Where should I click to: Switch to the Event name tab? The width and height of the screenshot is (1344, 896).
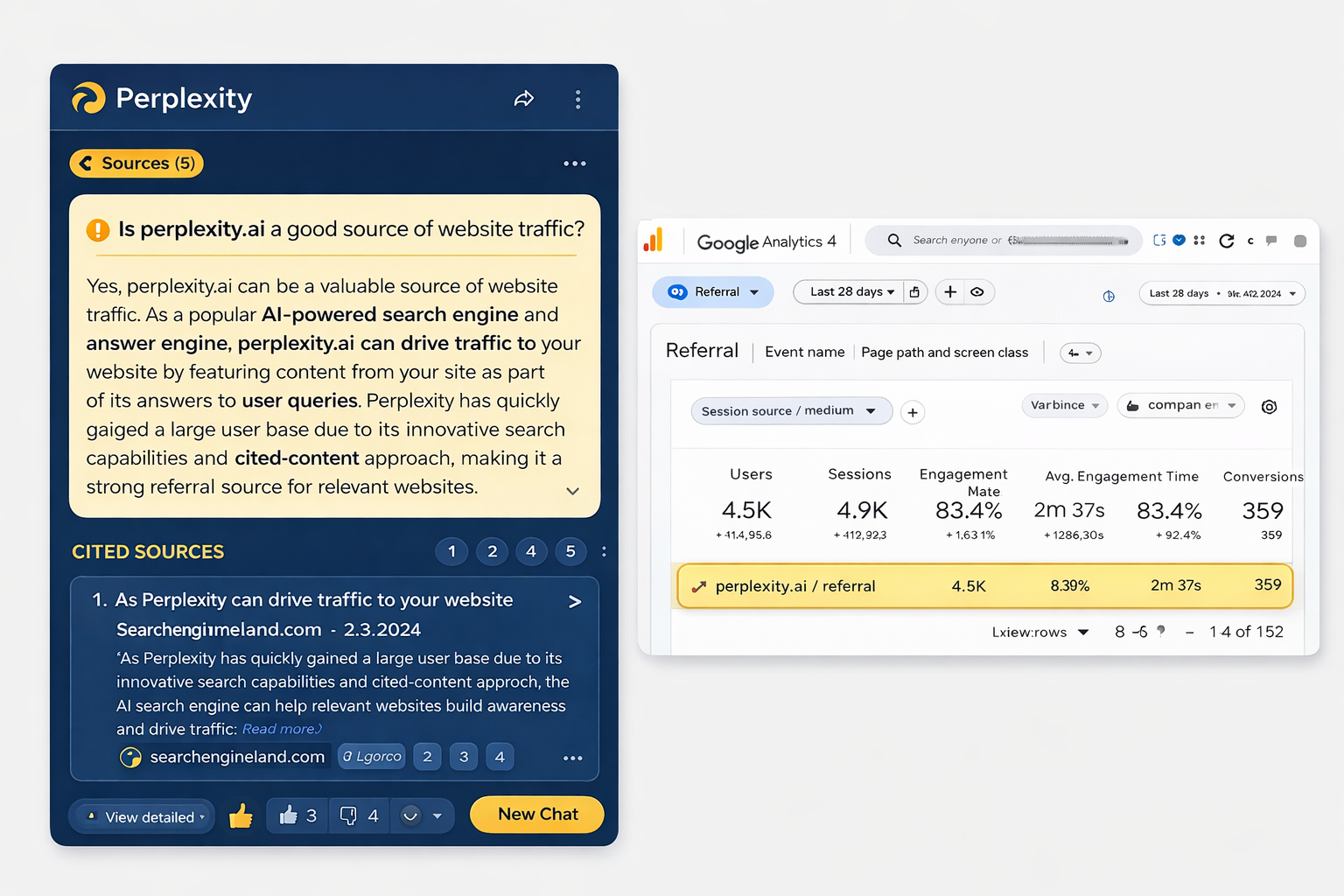(804, 352)
